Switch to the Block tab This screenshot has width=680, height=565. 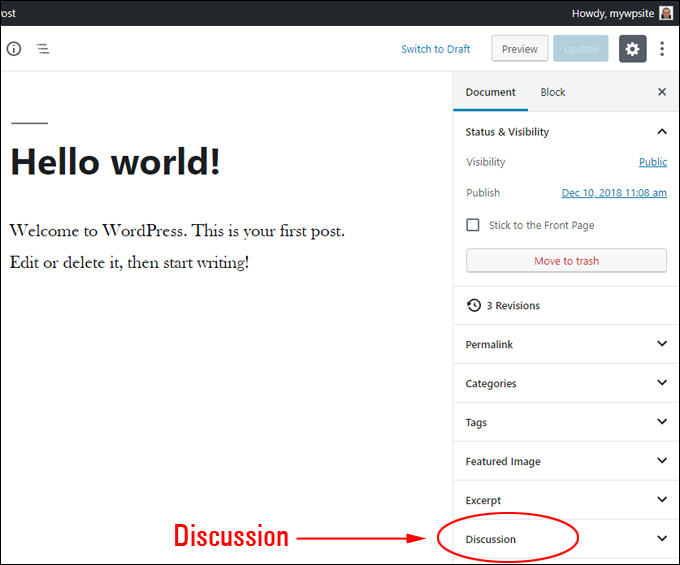point(552,92)
